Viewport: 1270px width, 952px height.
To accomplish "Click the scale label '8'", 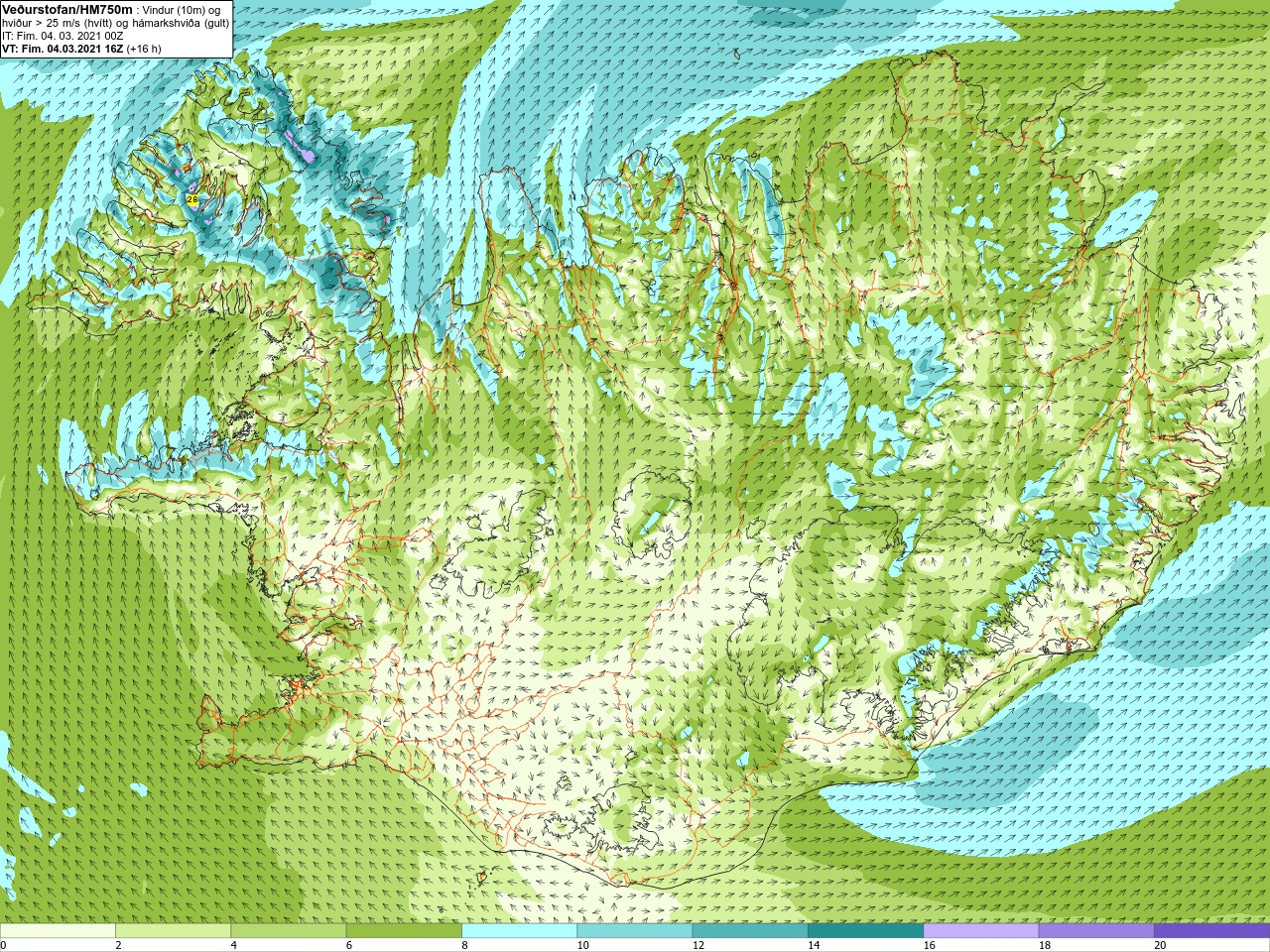I will (x=464, y=945).
